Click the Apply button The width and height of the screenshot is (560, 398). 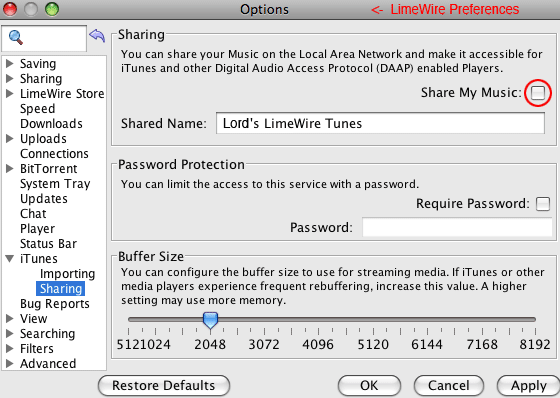529,385
